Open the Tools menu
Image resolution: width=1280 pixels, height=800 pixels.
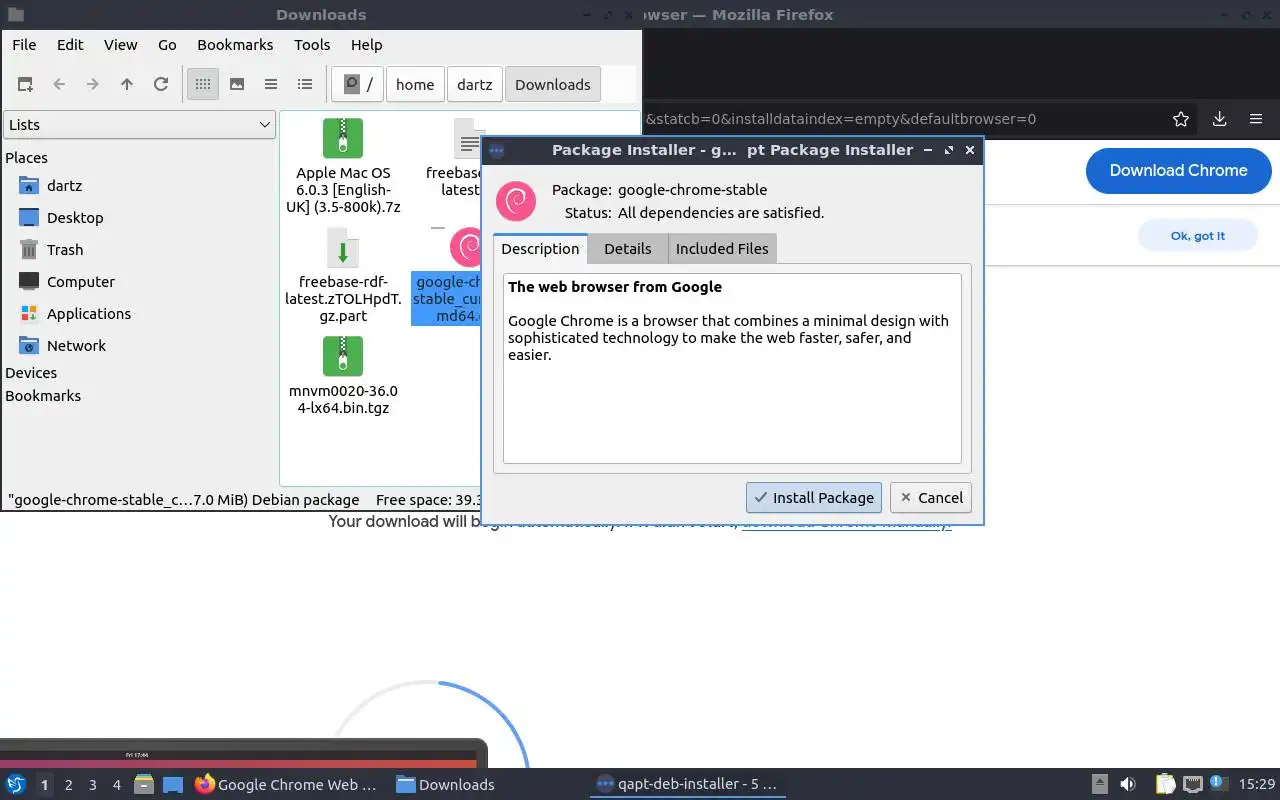click(312, 45)
